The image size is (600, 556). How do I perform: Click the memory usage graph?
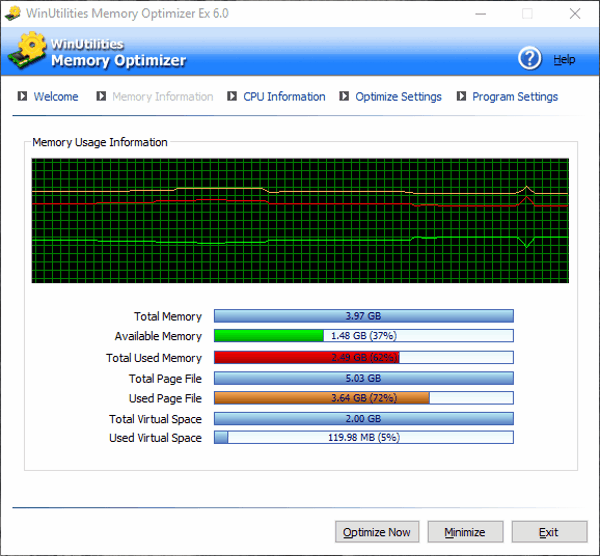coord(300,221)
